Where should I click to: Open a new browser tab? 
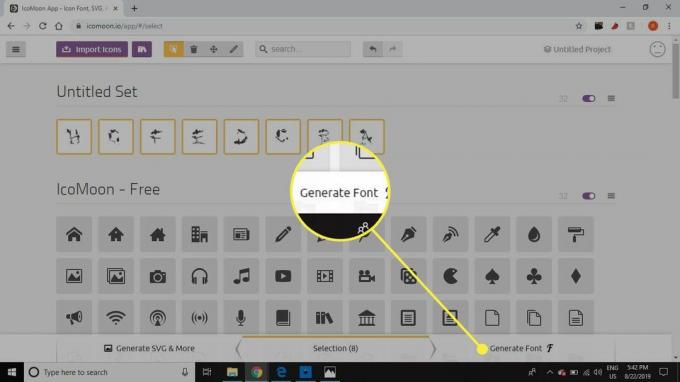point(134,8)
